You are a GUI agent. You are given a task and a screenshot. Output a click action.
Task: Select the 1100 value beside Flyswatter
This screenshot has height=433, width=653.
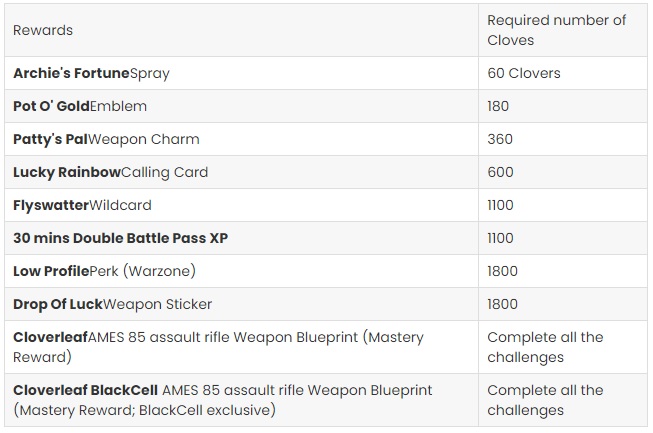pyautogui.click(x=500, y=205)
